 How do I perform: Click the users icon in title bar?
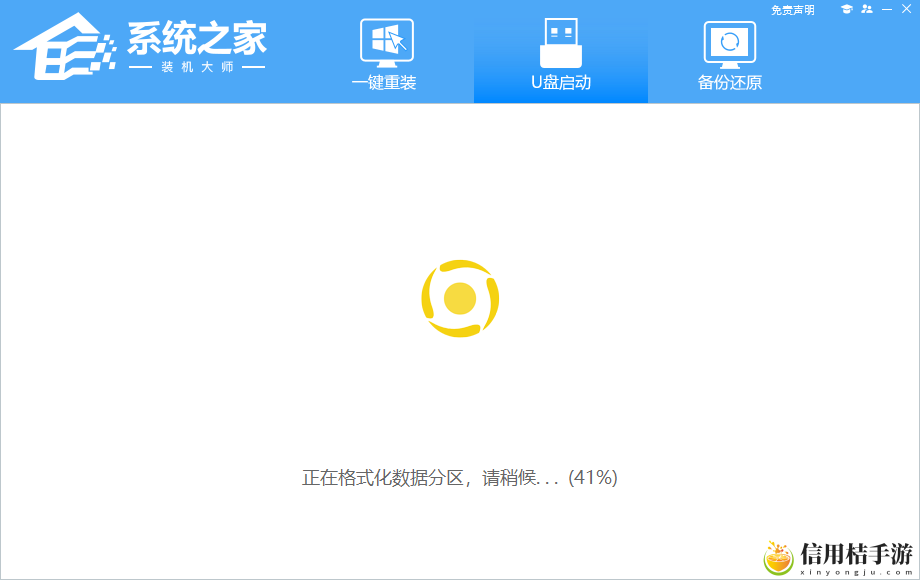pyautogui.click(x=867, y=9)
